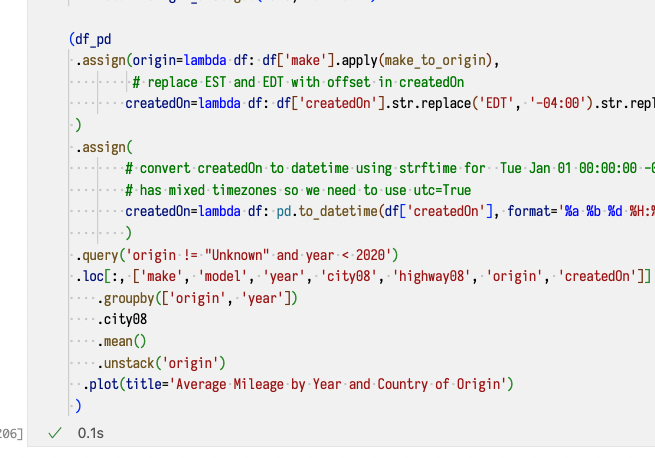Click the green cell success checkmark
The image size is (655, 458).
click(56, 433)
